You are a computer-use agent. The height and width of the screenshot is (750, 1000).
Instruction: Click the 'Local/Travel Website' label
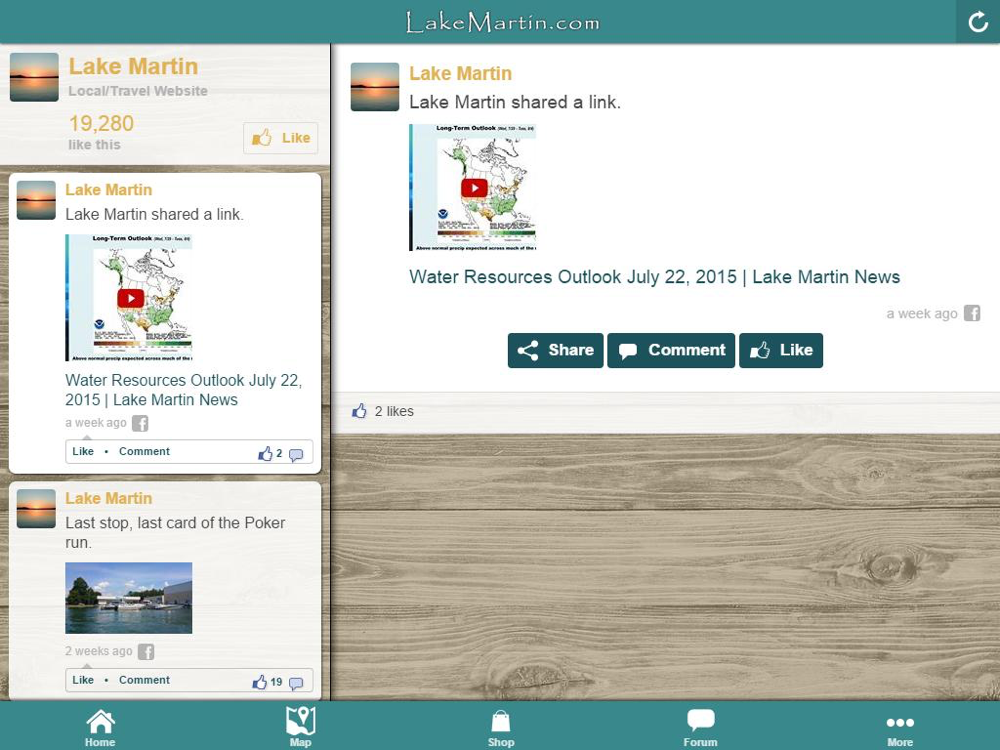tap(138, 91)
